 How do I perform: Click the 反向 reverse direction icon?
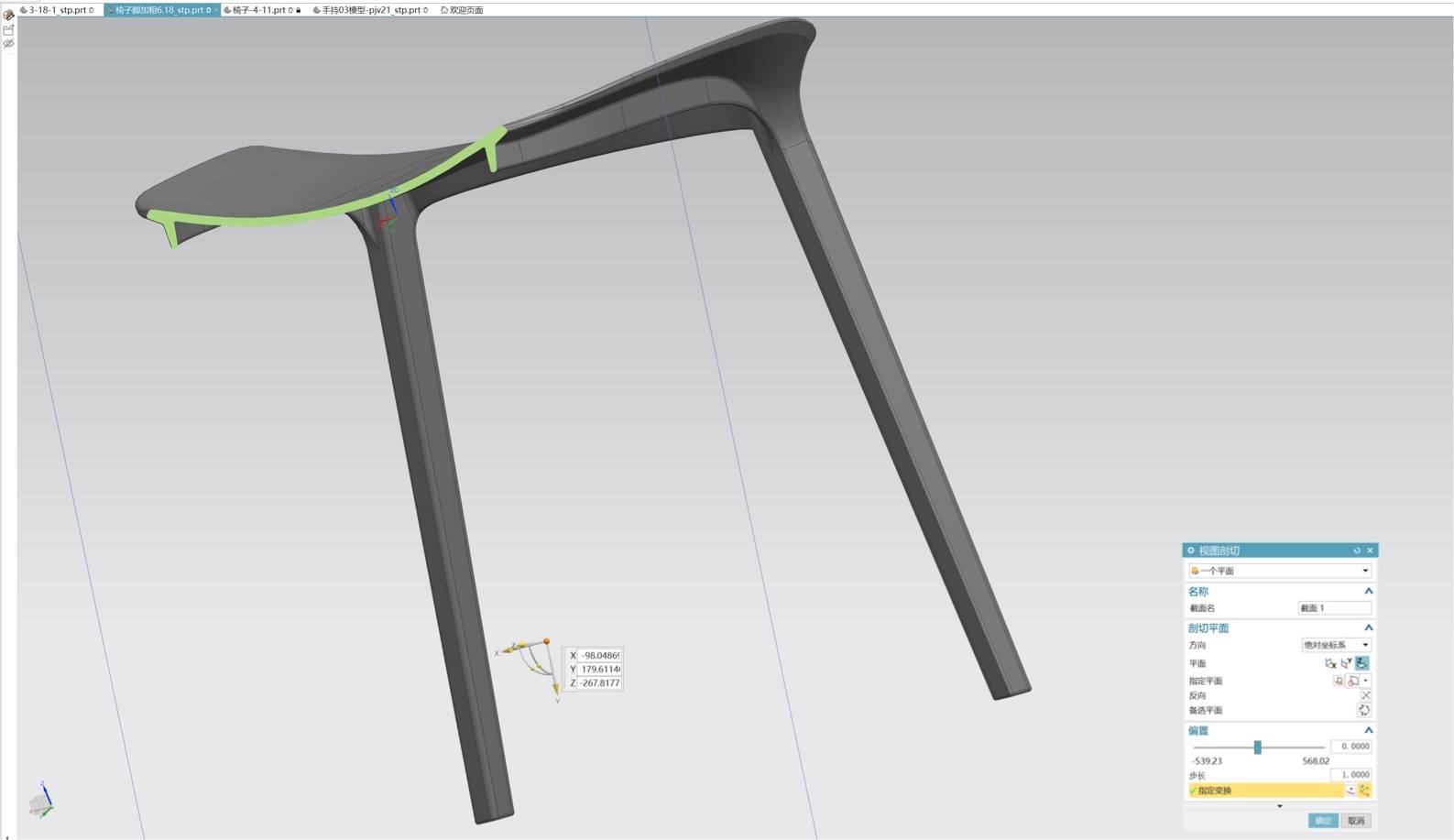(1365, 695)
